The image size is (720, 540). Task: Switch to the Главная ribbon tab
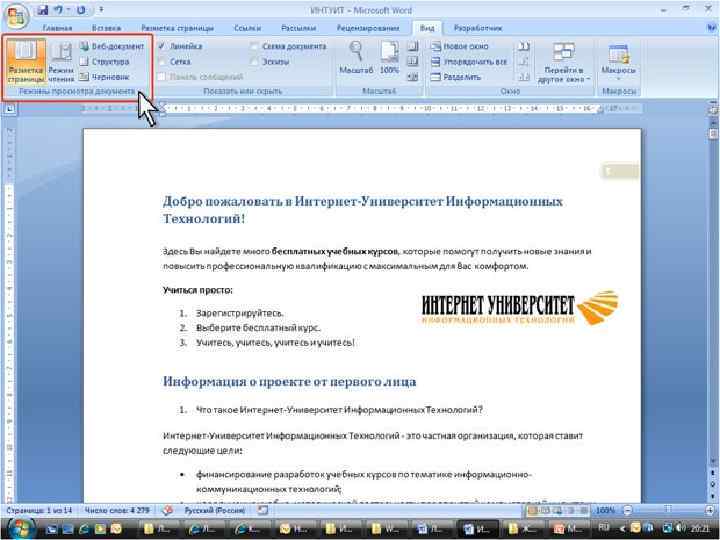coord(57,28)
